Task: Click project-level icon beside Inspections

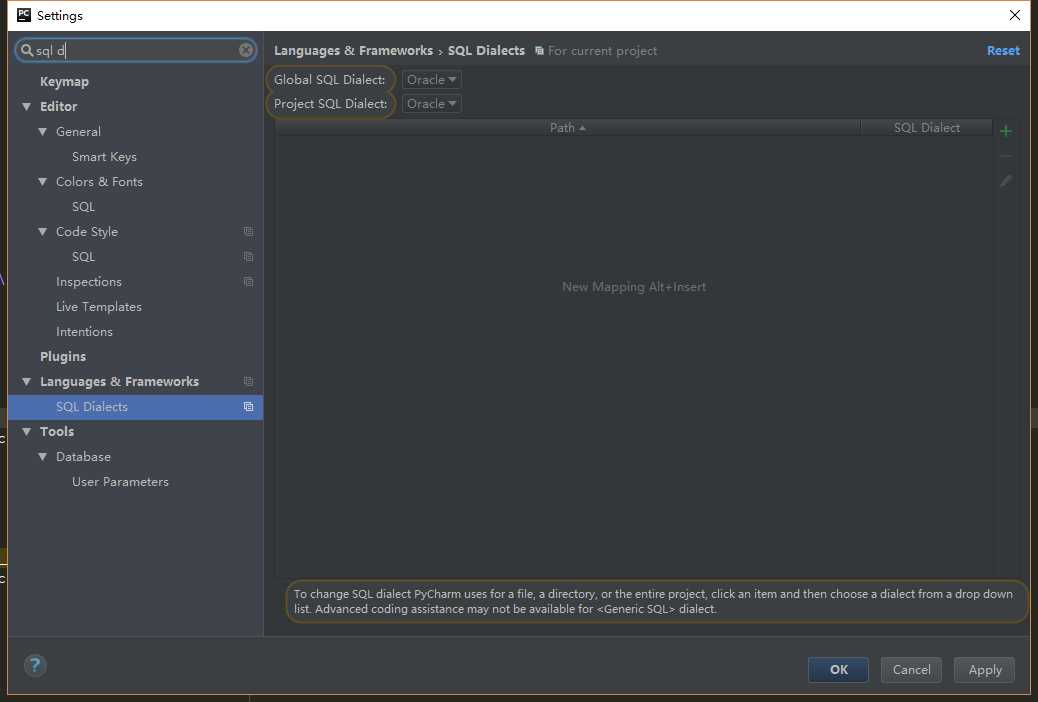Action: pyautogui.click(x=248, y=282)
